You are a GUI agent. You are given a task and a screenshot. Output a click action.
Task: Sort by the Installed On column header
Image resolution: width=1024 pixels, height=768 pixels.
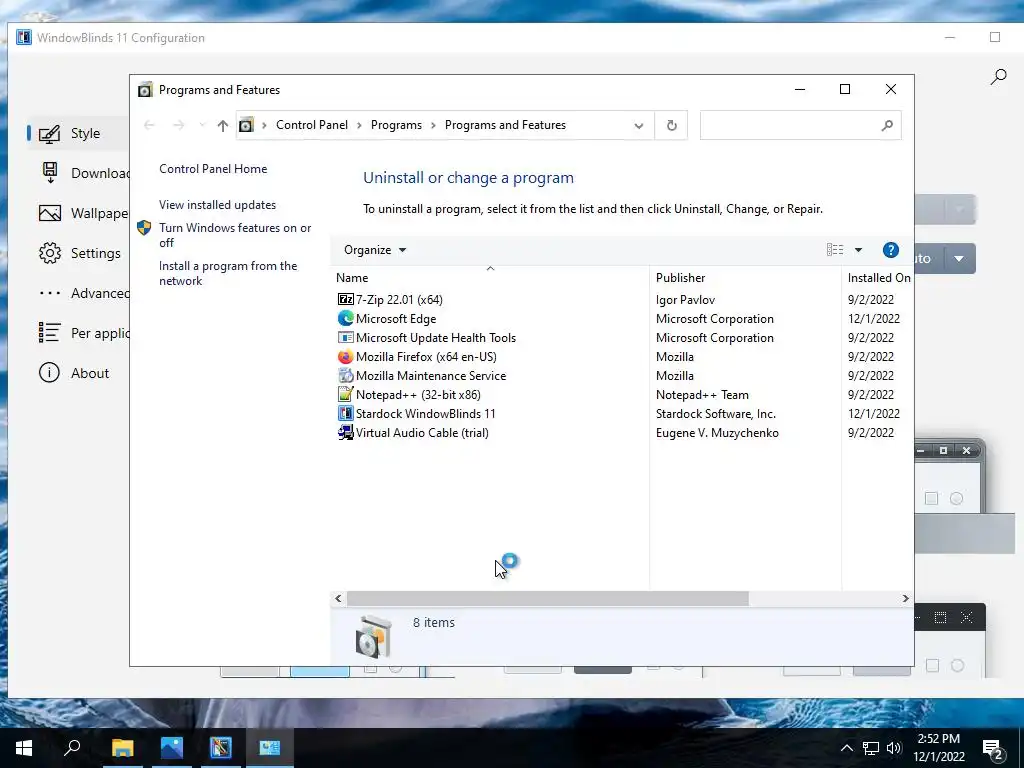point(878,278)
